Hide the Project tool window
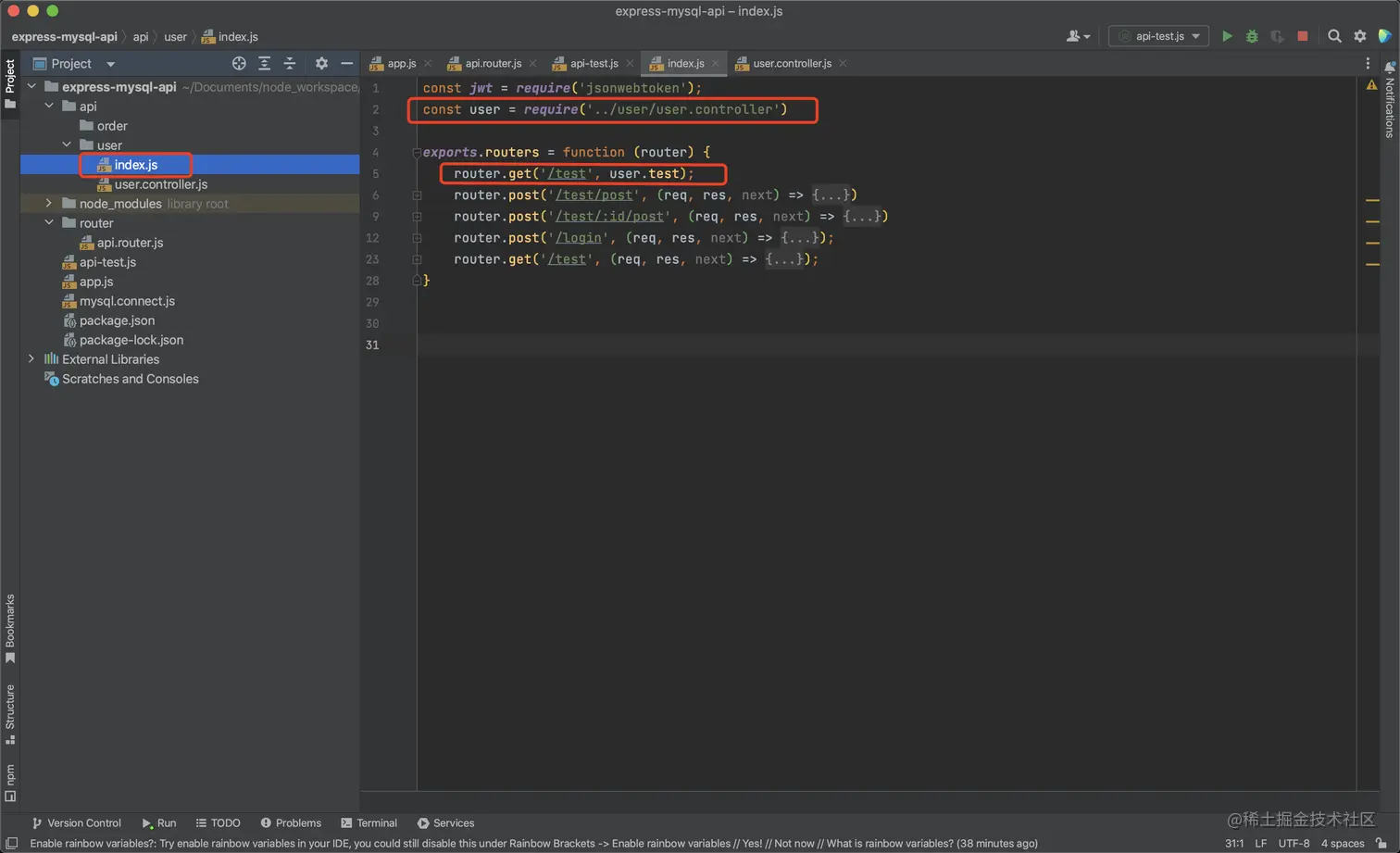This screenshot has width=1400, height=853. (347, 63)
